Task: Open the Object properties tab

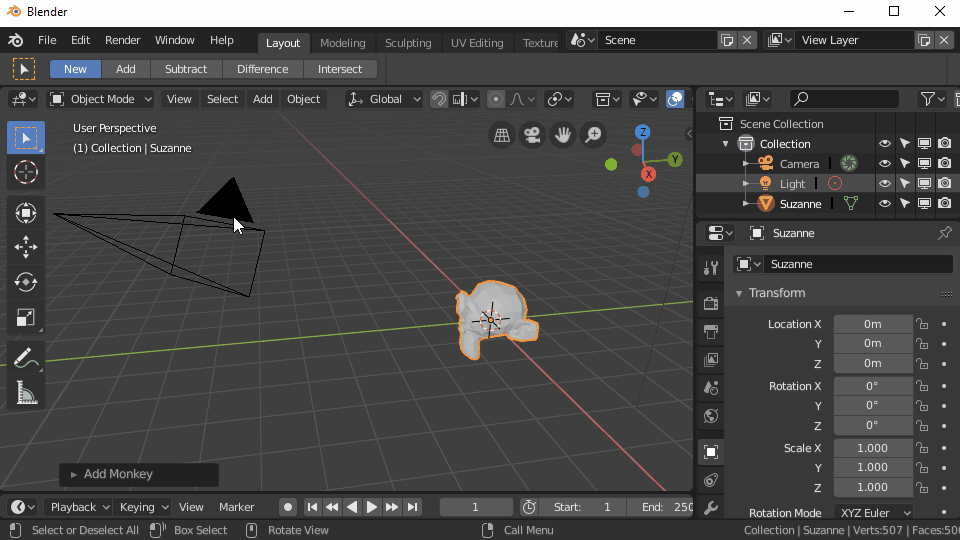Action: click(x=711, y=452)
